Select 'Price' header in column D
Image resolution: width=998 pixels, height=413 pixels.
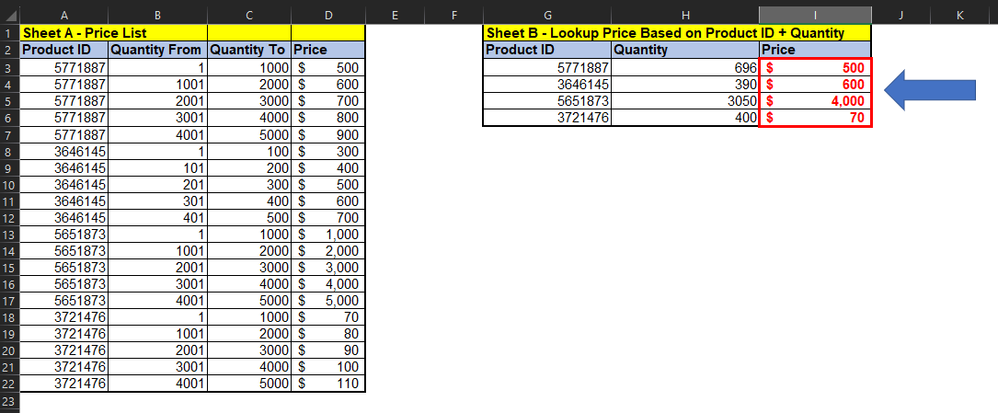[x=328, y=50]
